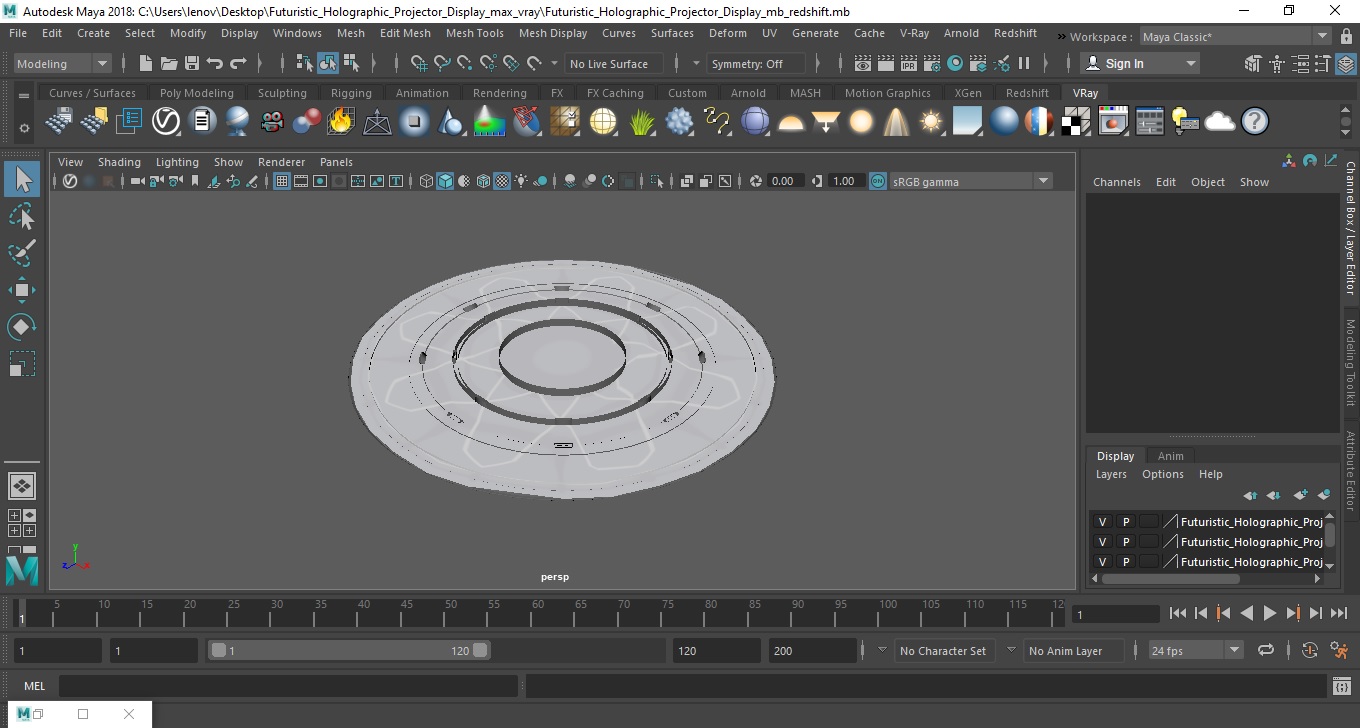Toggle auto keyframe at the bottom right
Image resolution: width=1360 pixels, height=728 pixels.
[x=1310, y=650]
